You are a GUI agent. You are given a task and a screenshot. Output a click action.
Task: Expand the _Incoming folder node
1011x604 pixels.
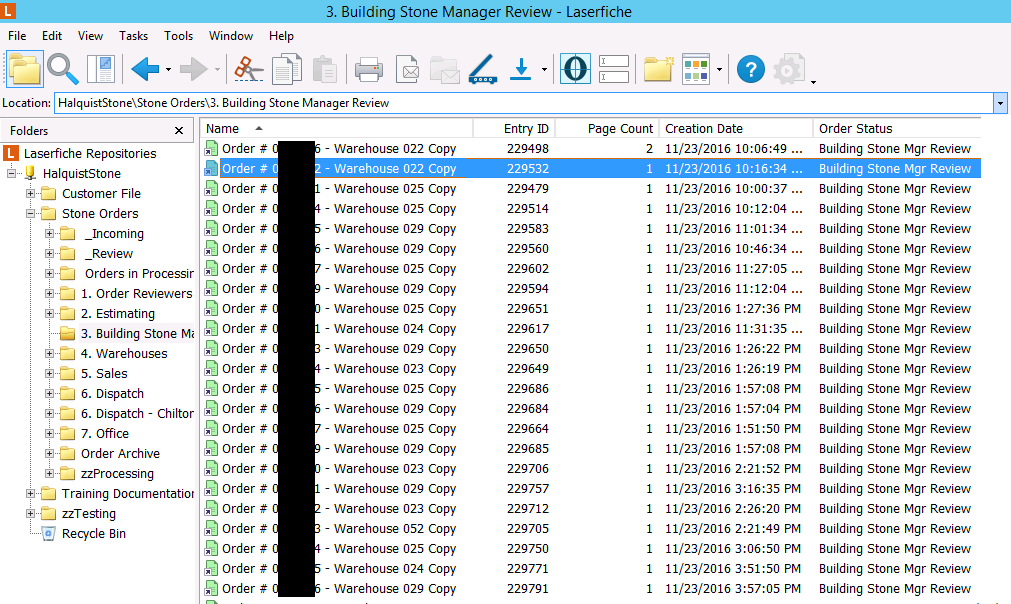point(50,233)
